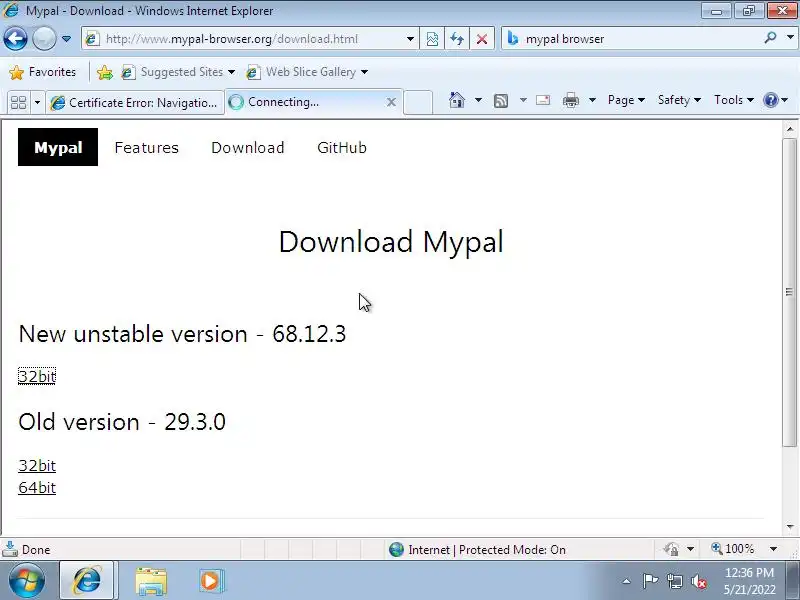Open the Safety menu
This screenshot has width=800, height=600.
tap(679, 100)
